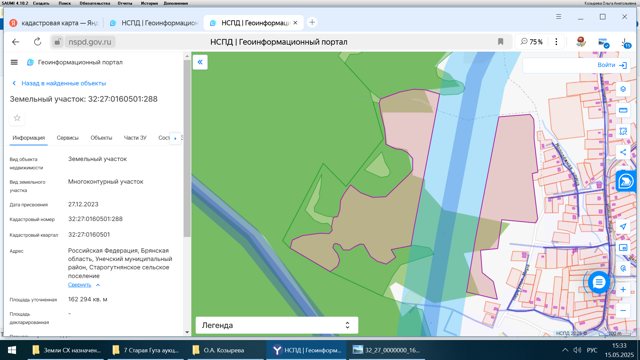
Task: Open new browser tab with plus
Action: (312, 22)
